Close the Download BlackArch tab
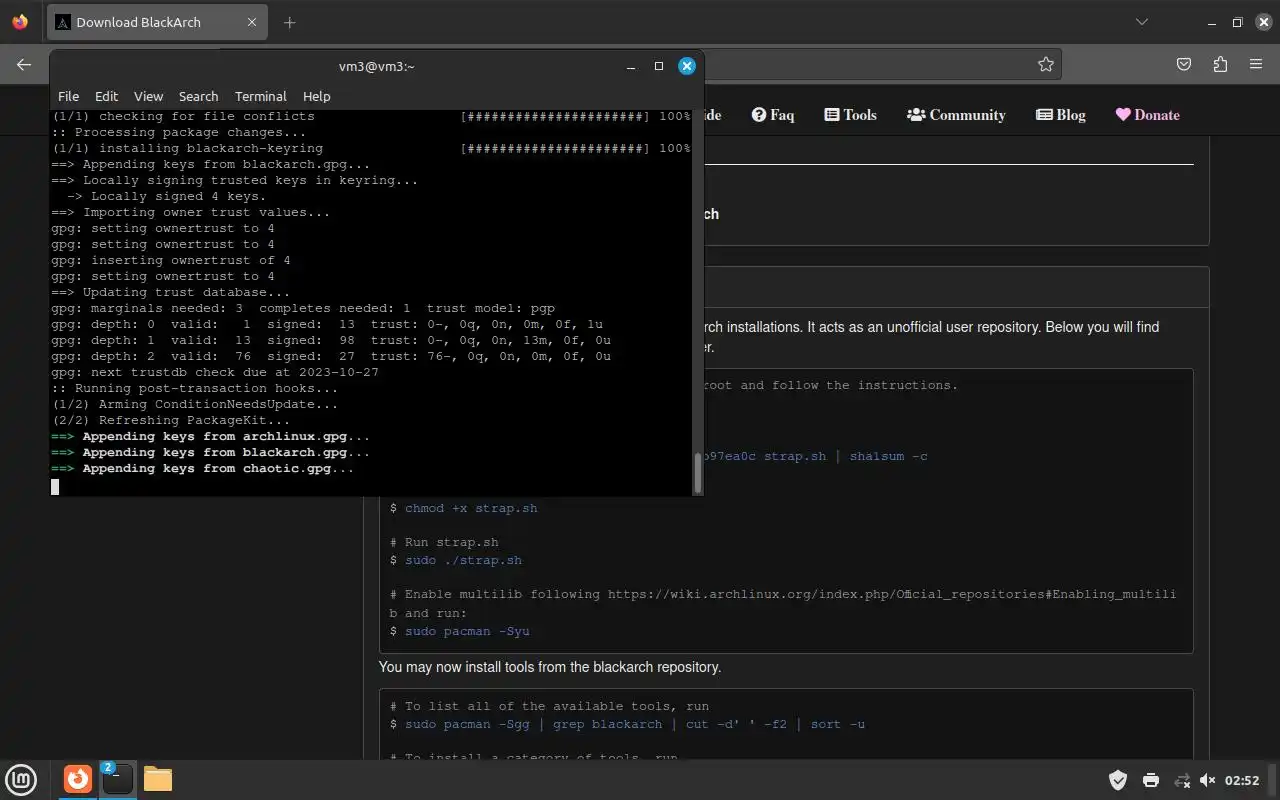The image size is (1280, 800). [252, 22]
